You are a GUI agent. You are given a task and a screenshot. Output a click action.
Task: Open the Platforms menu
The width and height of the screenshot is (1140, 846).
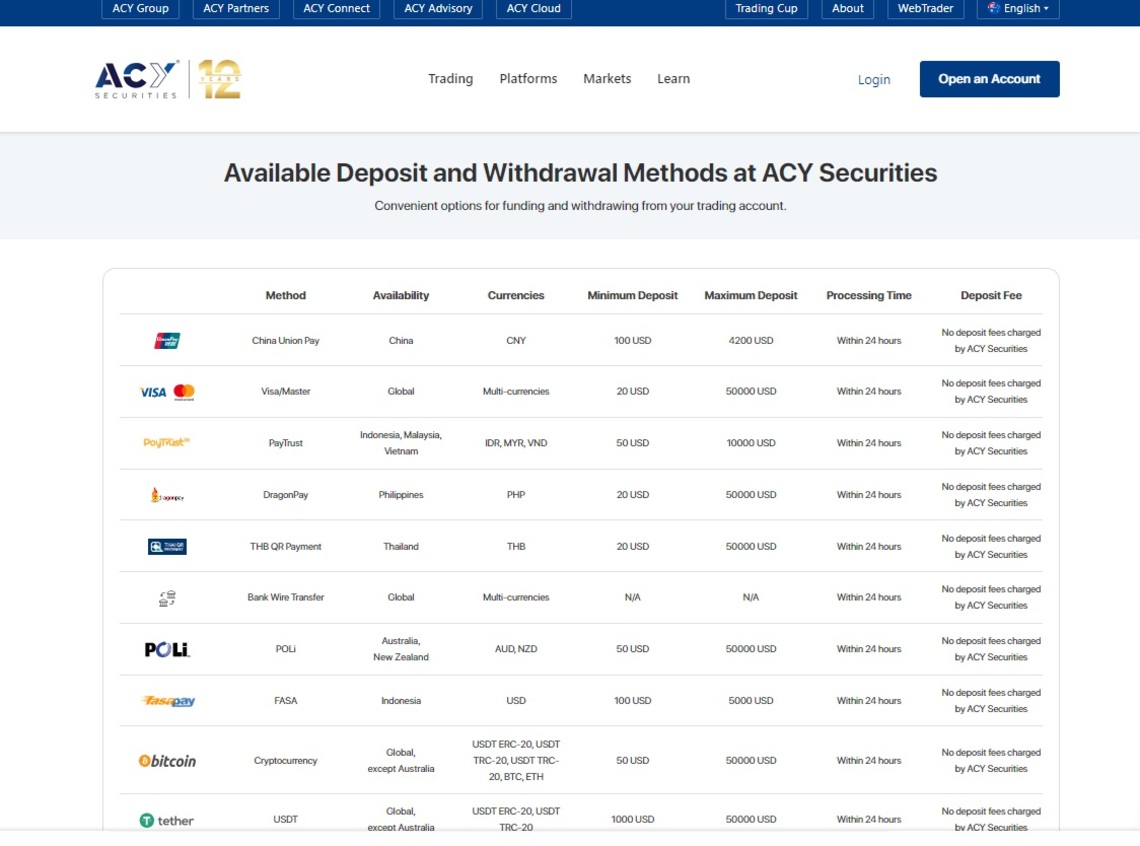click(528, 78)
